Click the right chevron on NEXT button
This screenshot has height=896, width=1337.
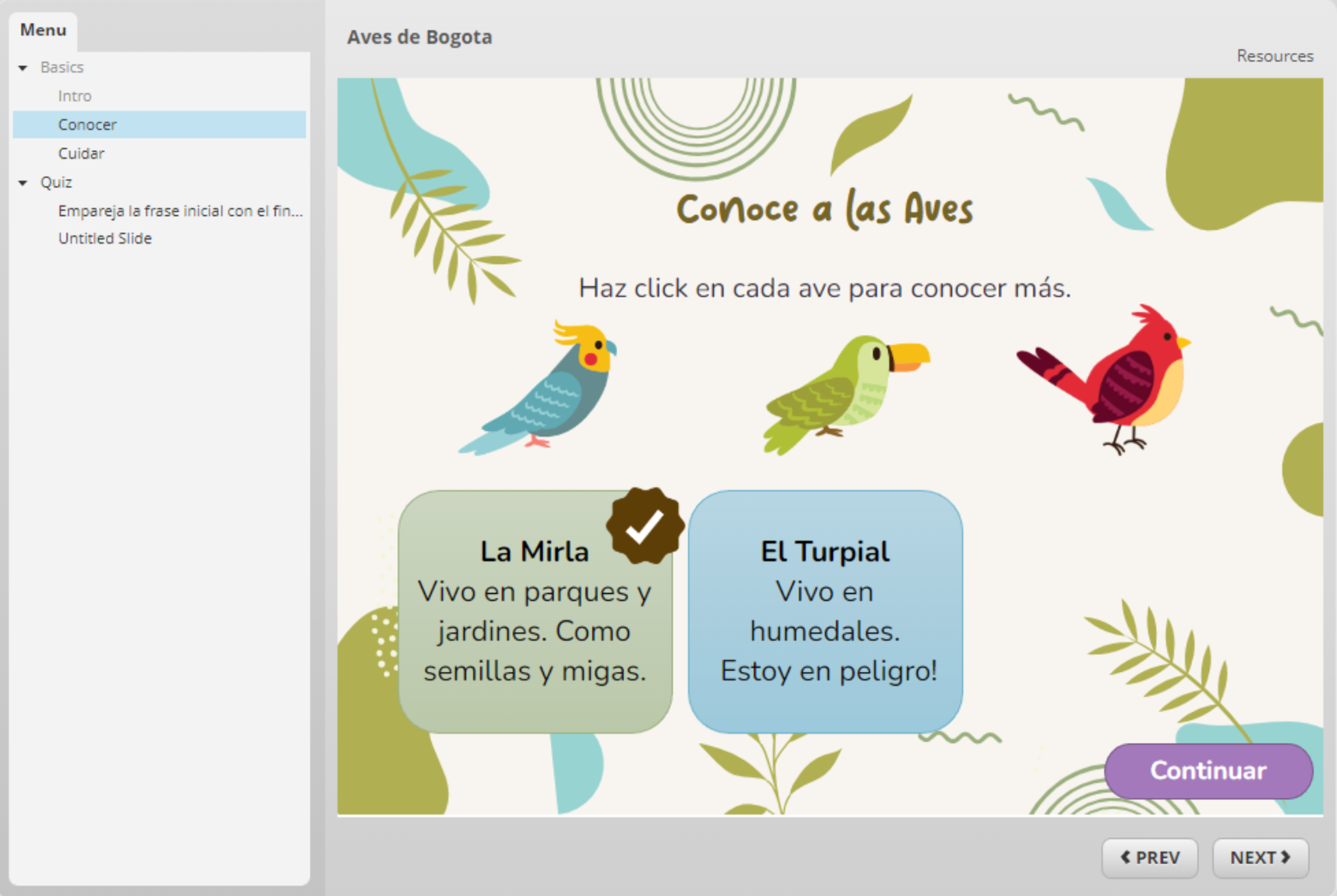[x=1285, y=857]
